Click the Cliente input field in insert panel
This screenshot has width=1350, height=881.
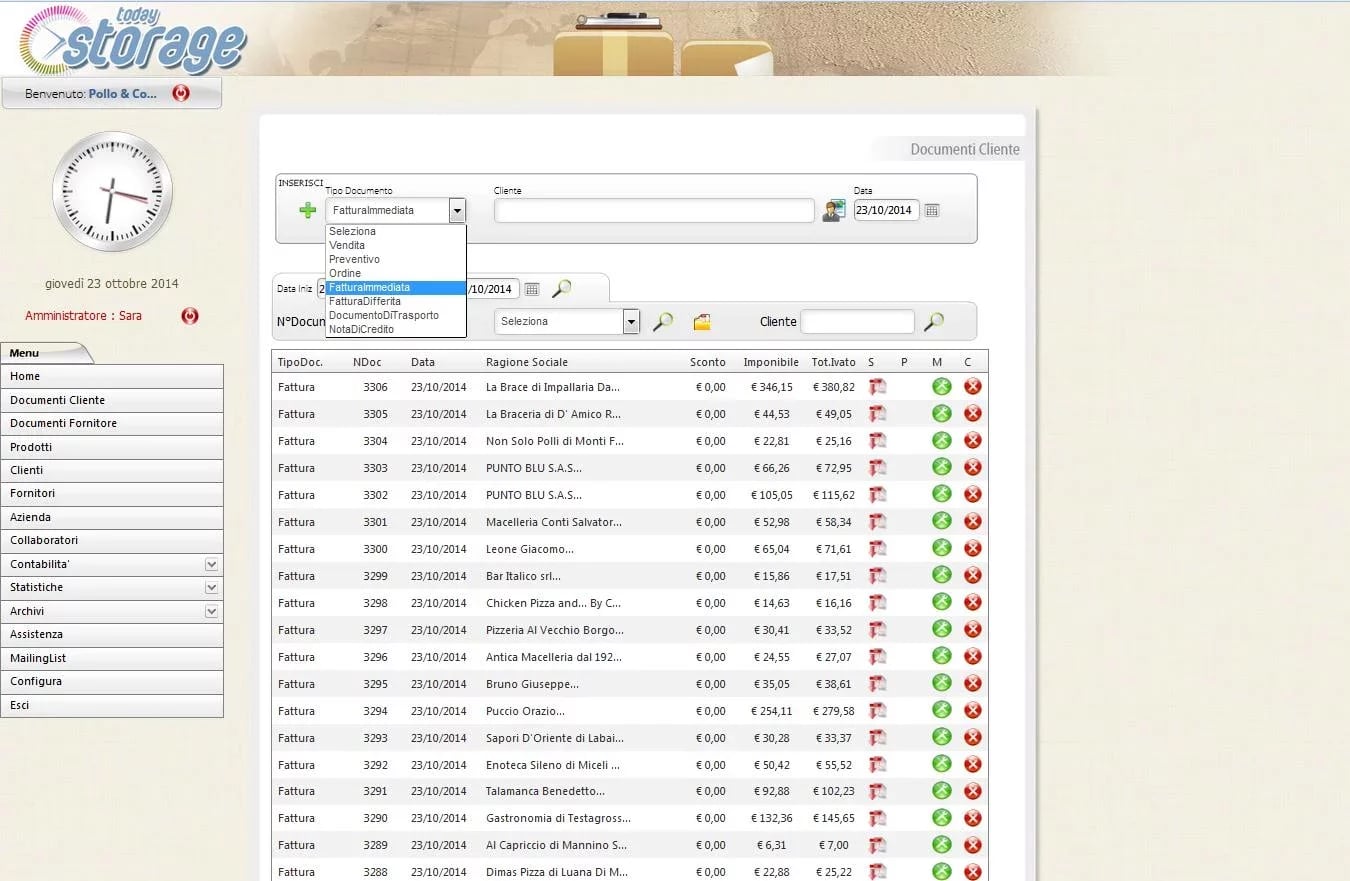[x=654, y=210]
